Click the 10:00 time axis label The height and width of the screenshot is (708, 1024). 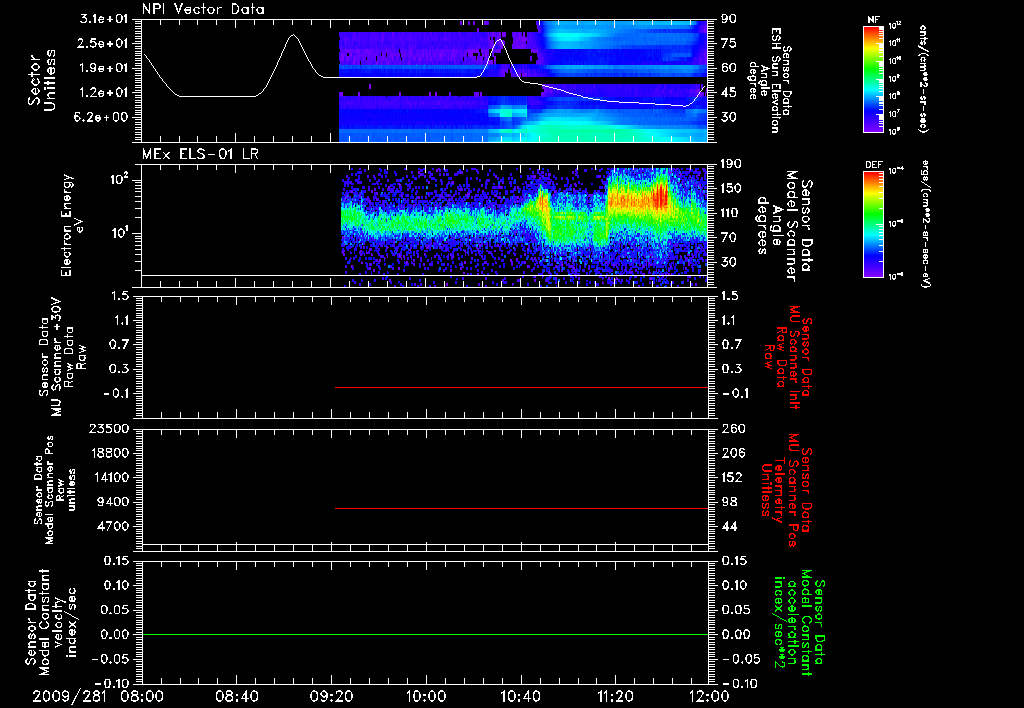tap(426, 696)
